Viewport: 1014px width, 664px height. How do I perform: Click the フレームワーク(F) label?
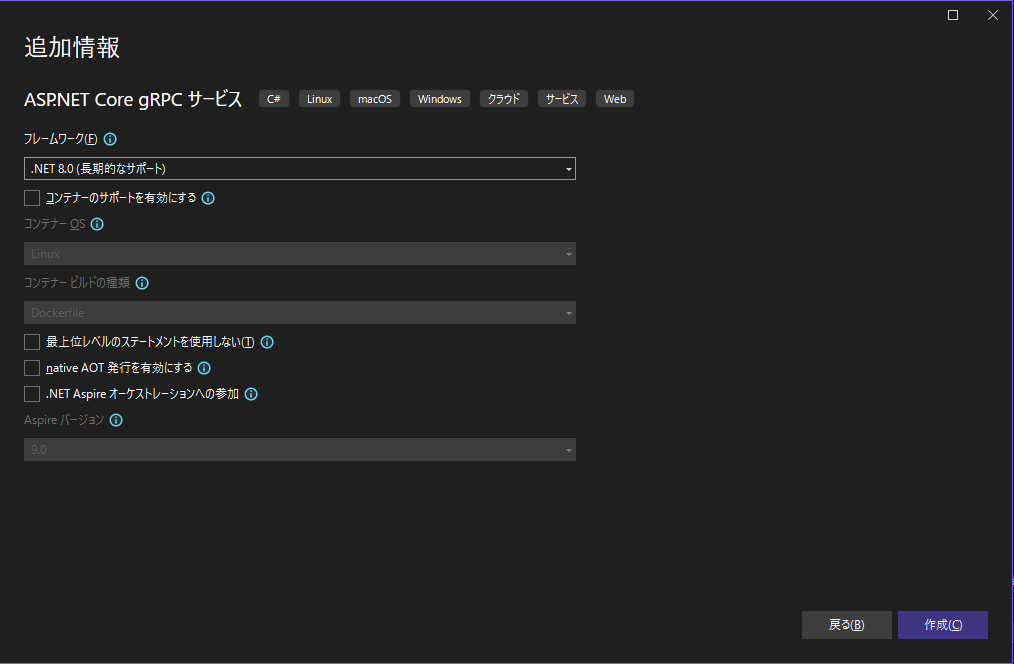[x=61, y=139]
